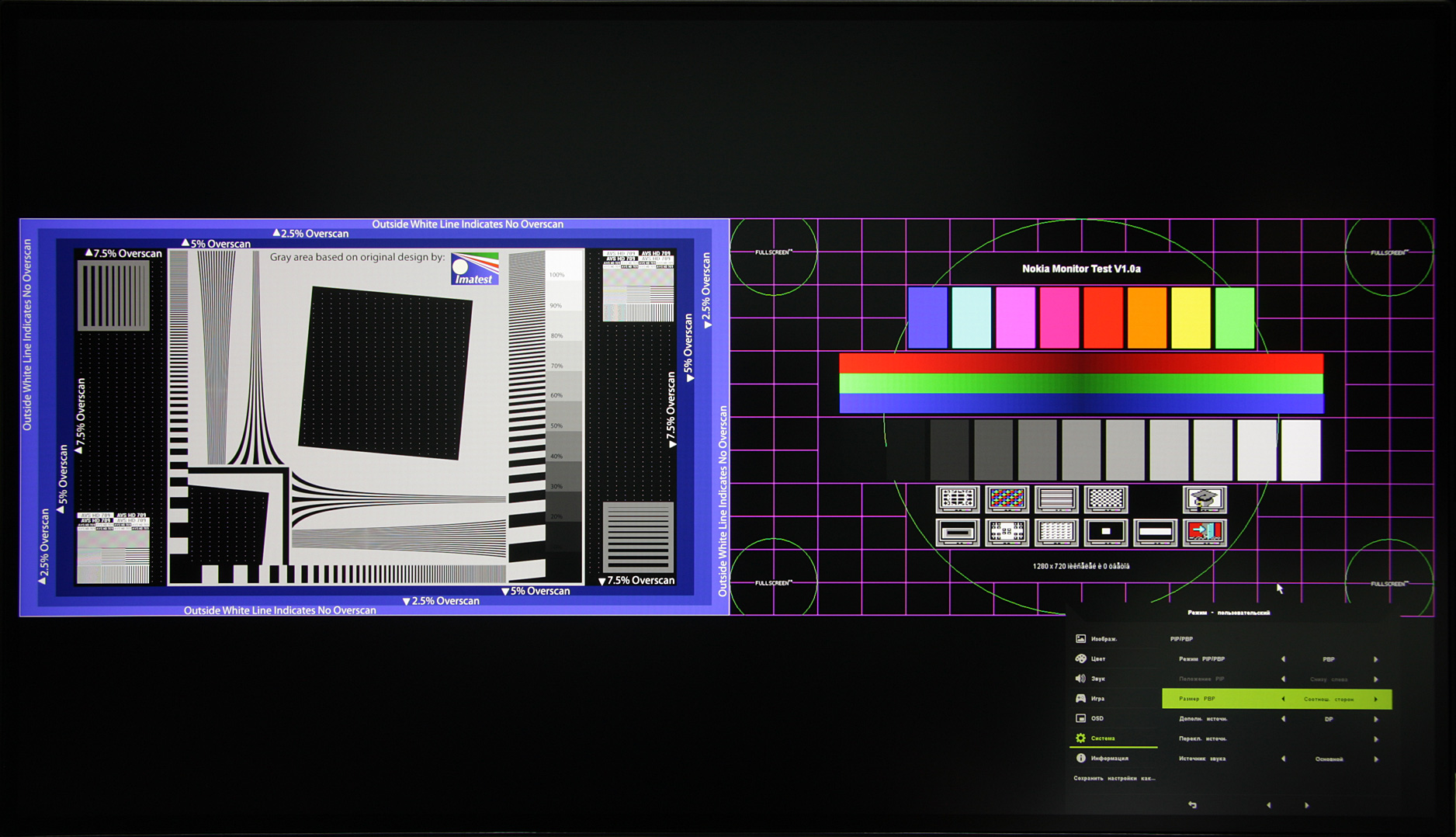Click the PIP/PBP submenu heading
The width and height of the screenshot is (1456, 837).
pos(1181,639)
